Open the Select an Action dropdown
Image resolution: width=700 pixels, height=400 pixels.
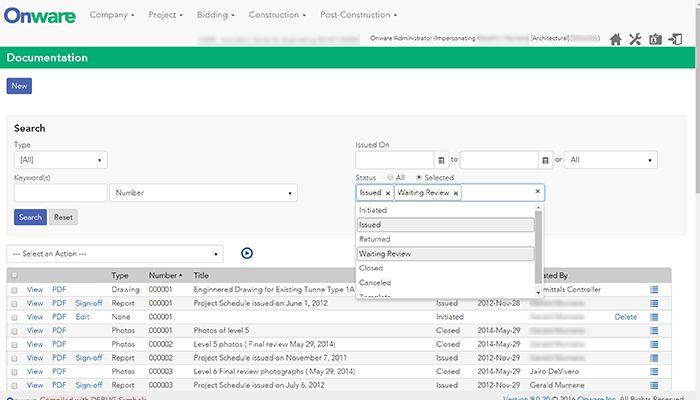click(x=115, y=254)
